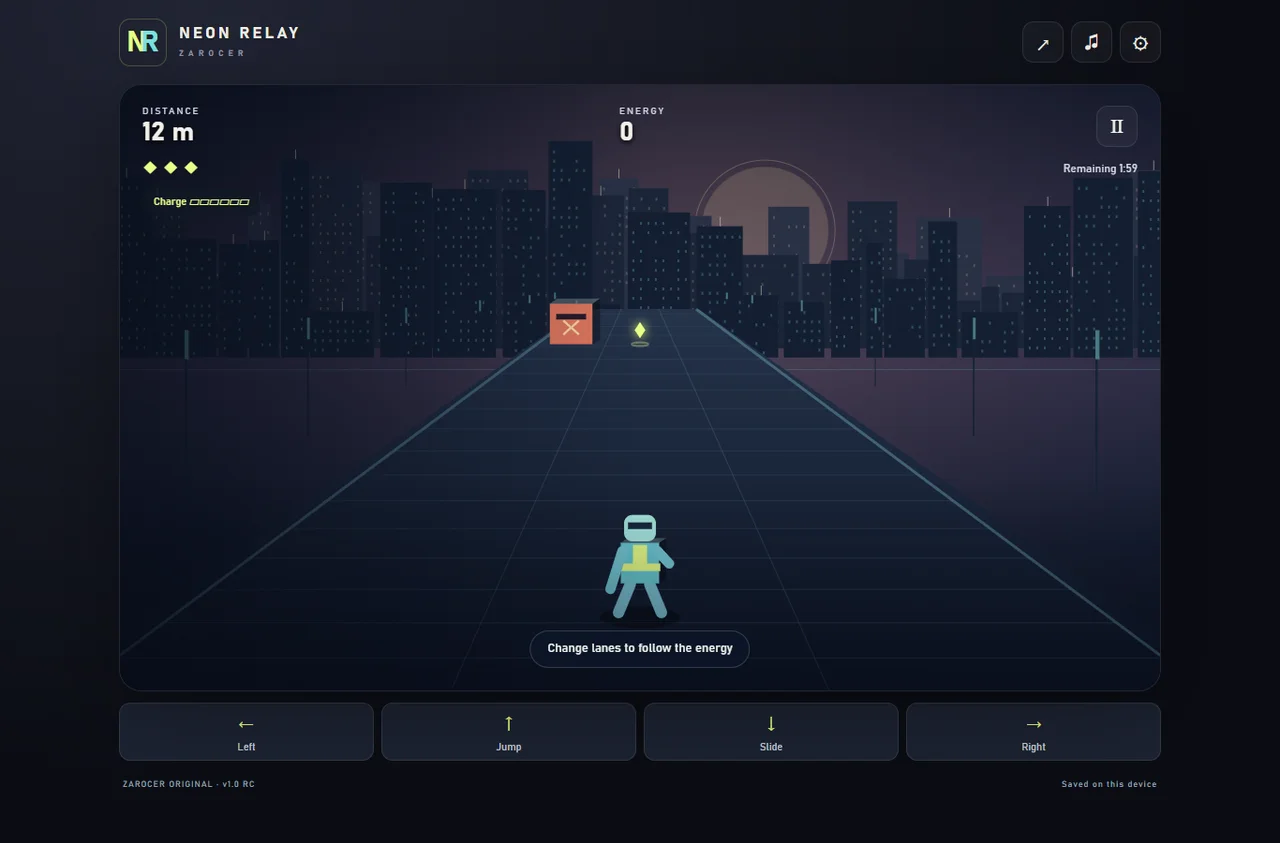The height and width of the screenshot is (843, 1280).
Task: Move Right with the arrow button
Action: 1033,732
